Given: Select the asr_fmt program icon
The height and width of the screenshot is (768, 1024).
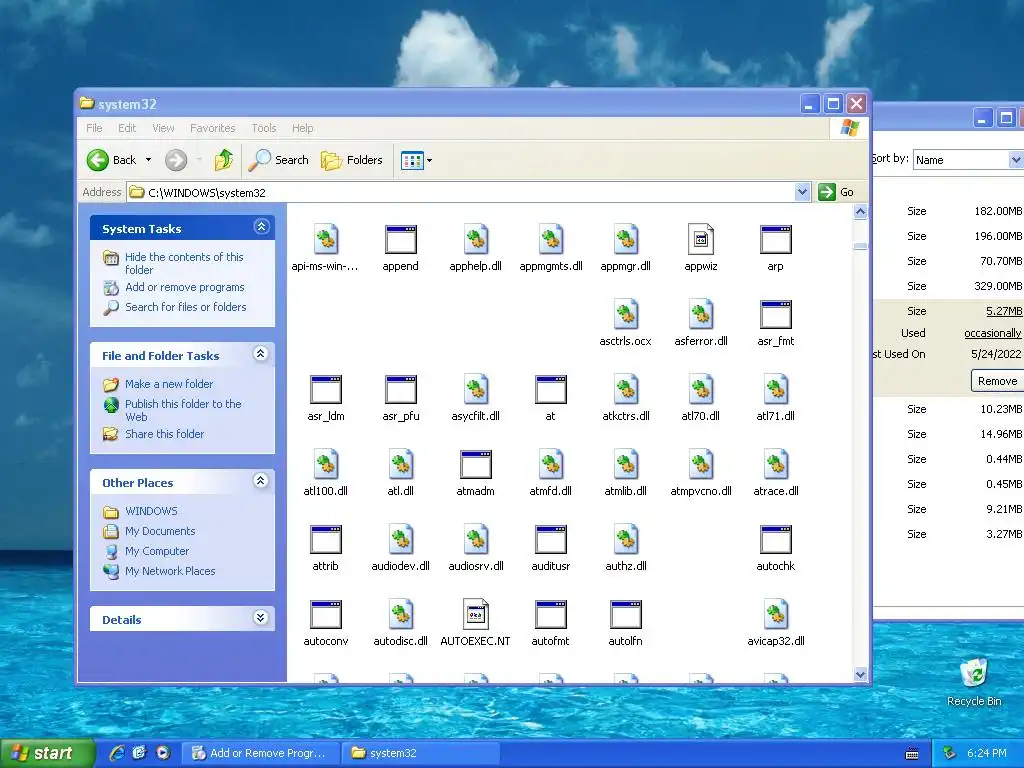Looking at the screenshot, I should [776, 322].
